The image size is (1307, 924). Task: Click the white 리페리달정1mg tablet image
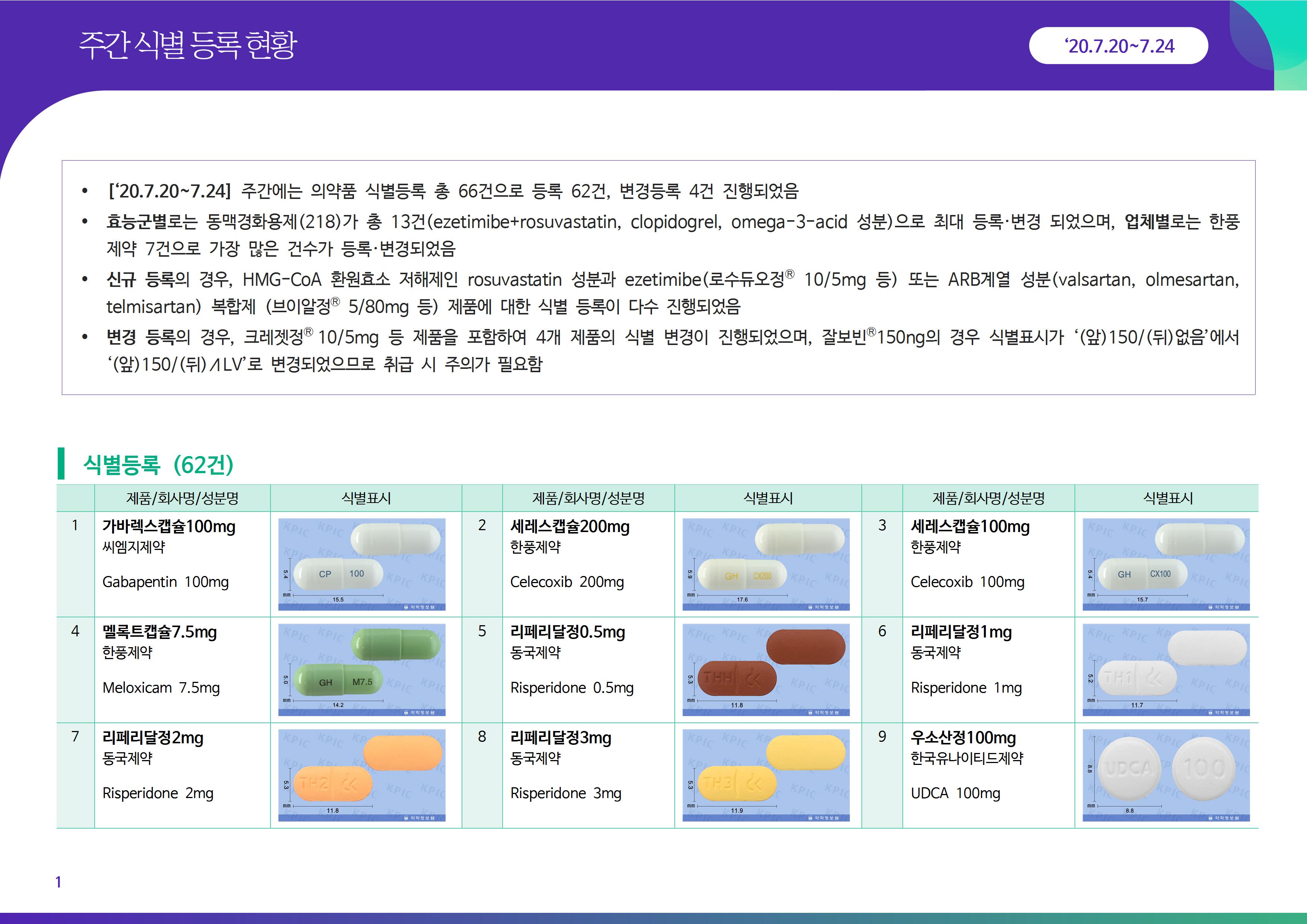[x=1166, y=670]
